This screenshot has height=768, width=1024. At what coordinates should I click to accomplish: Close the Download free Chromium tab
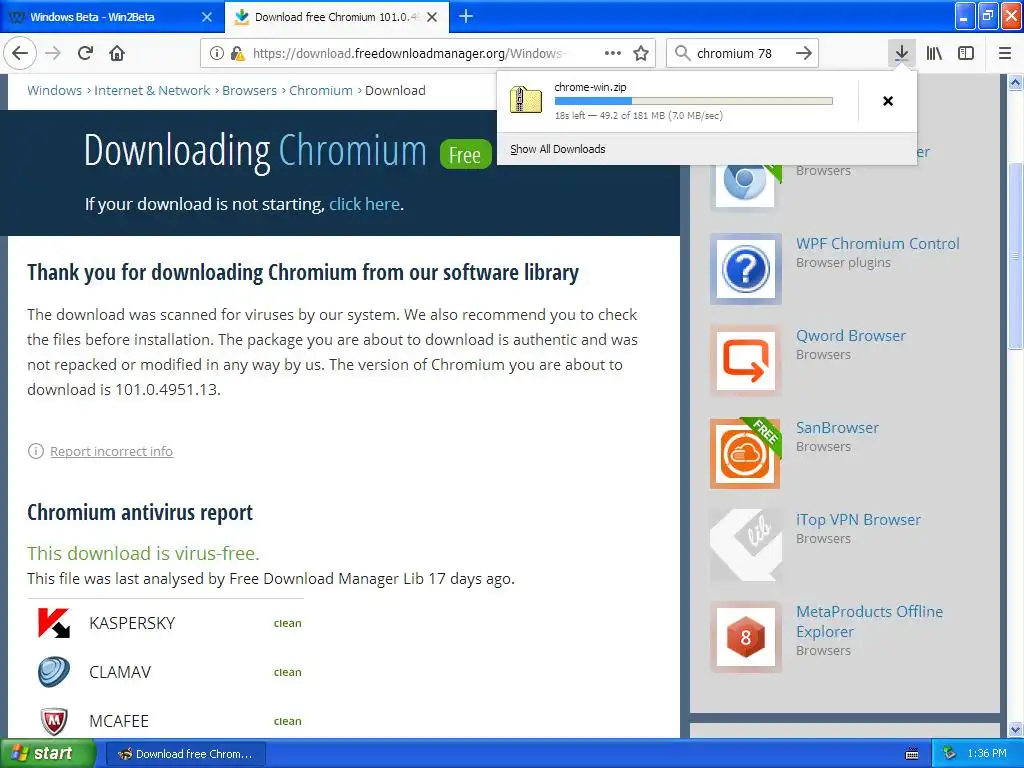click(432, 17)
